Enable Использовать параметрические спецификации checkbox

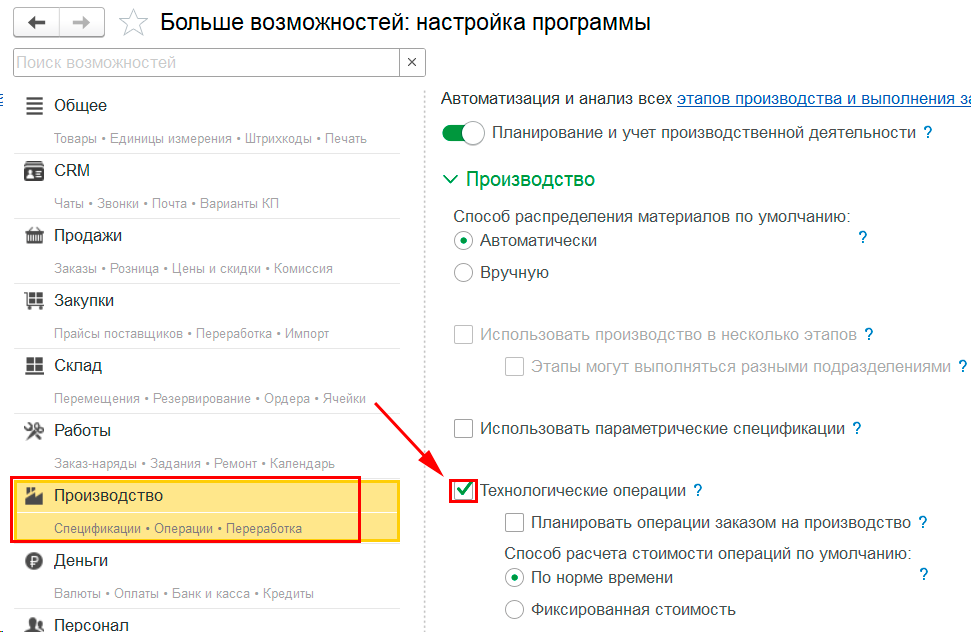tap(463, 428)
